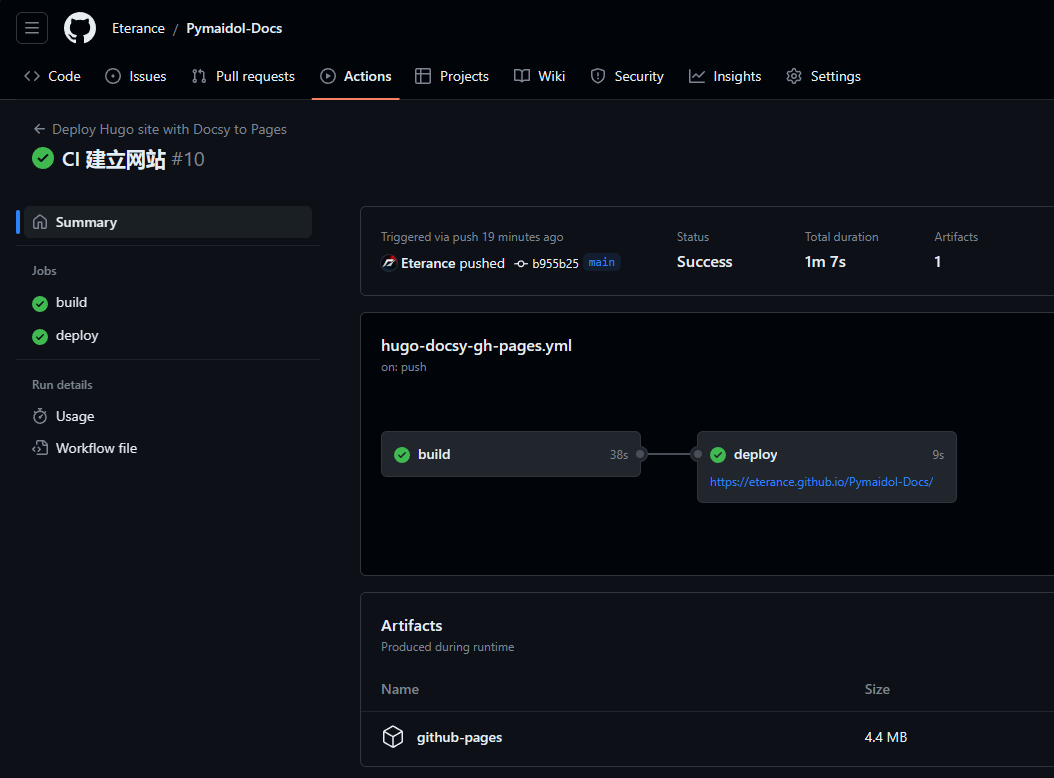Switch to the Security tab
The image size is (1054, 778).
coord(627,76)
